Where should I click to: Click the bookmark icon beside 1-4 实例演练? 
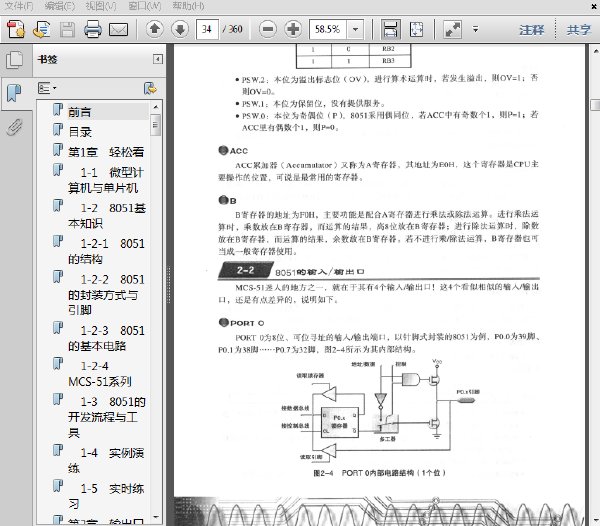(x=58, y=450)
